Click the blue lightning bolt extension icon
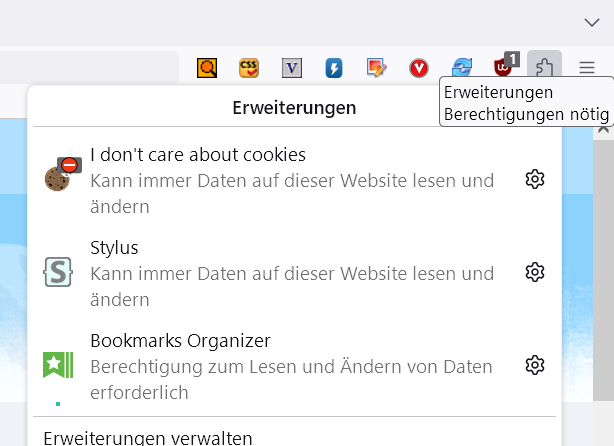 [x=334, y=68]
